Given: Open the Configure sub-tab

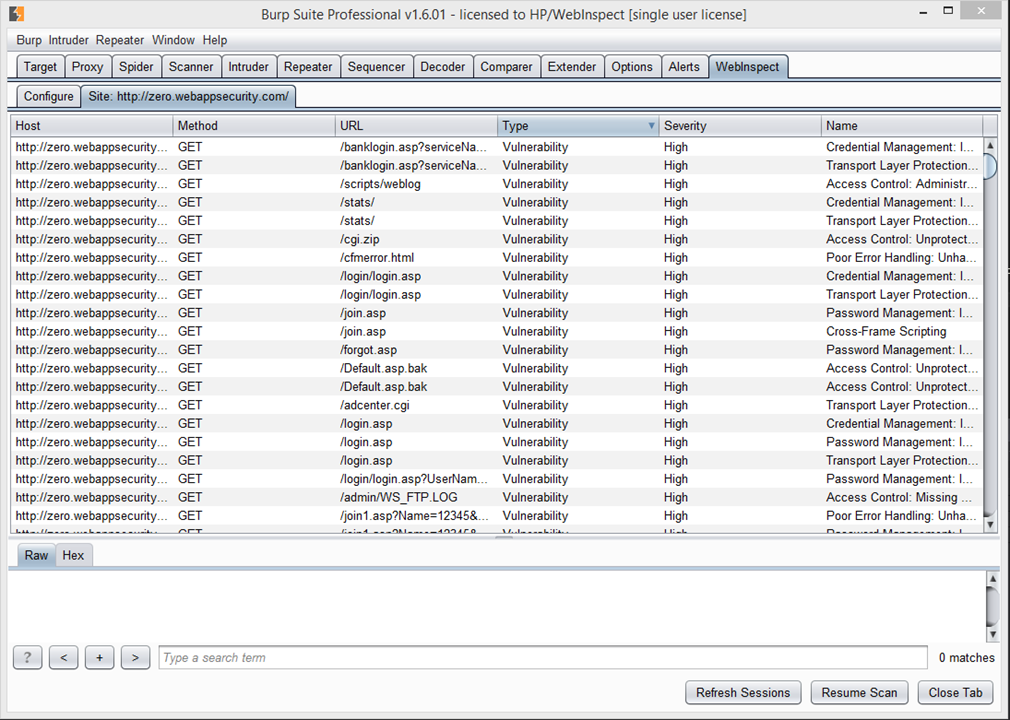Looking at the screenshot, I should (x=48, y=97).
